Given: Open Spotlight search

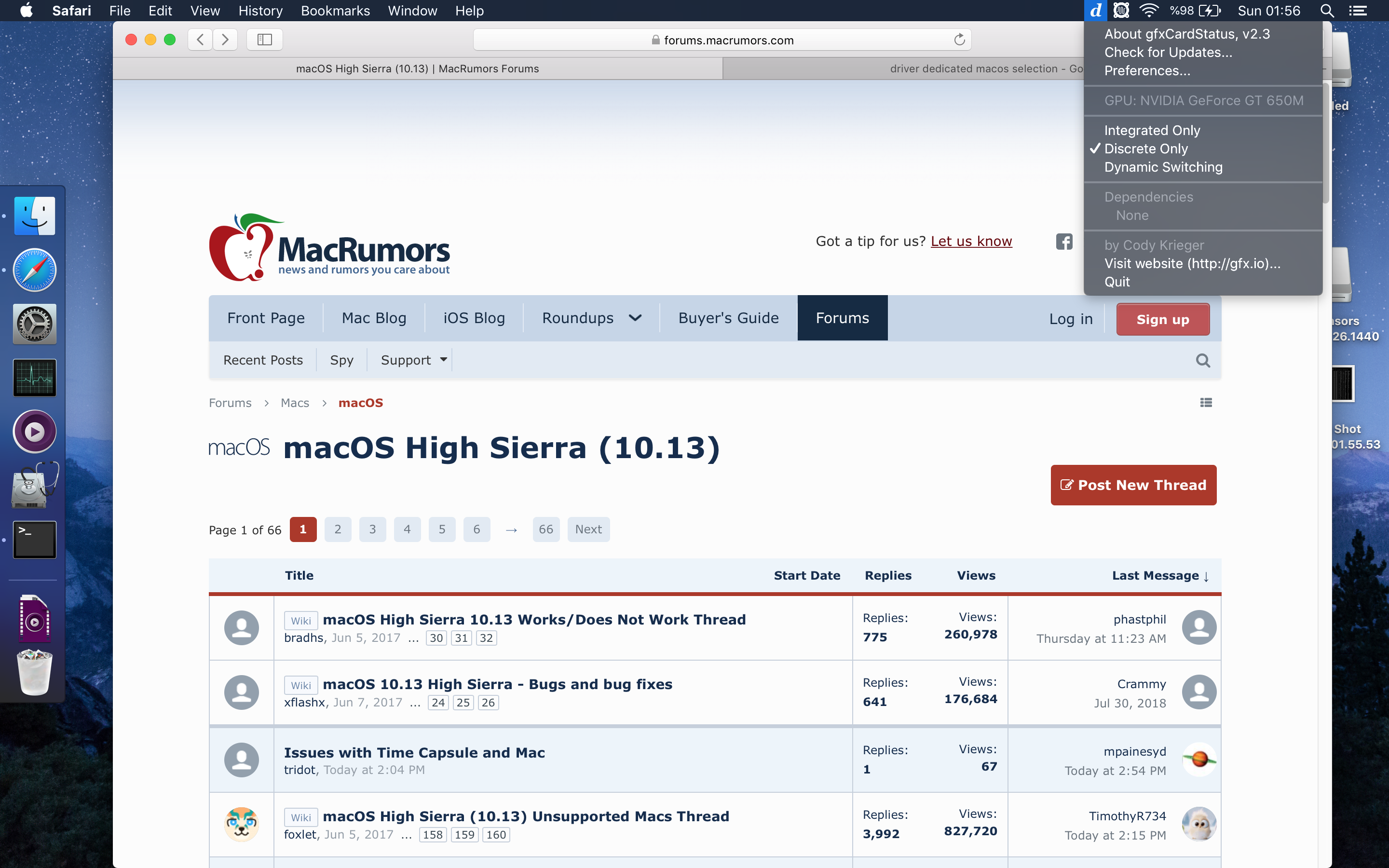Looking at the screenshot, I should point(1326,10).
